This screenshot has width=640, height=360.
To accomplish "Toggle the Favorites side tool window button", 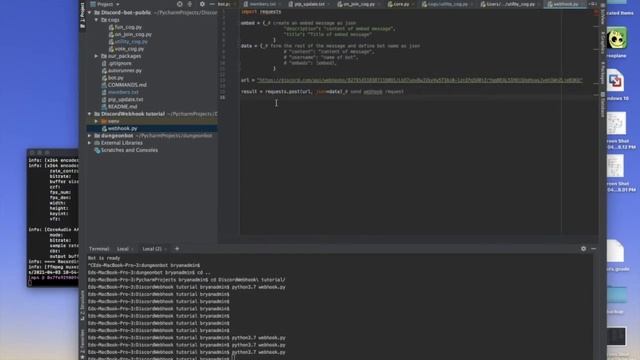I will pyautogui.click(x=82, y=344).
